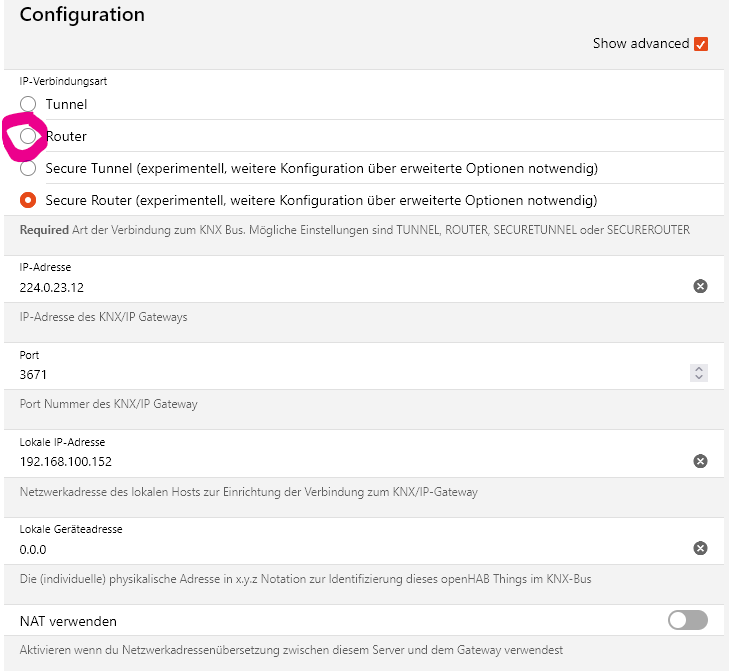Enable the NAT verwenden switch

point(687,621)
